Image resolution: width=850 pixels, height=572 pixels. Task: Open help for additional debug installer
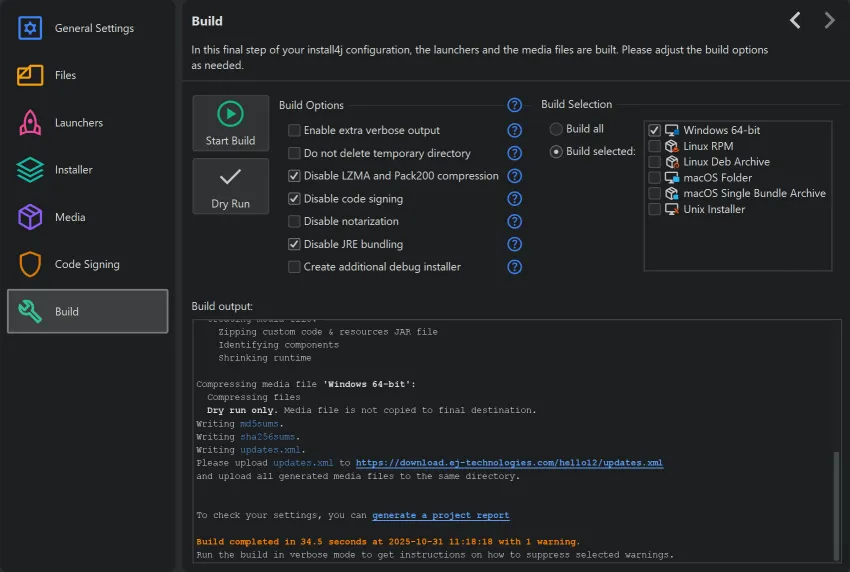tap(514, 267)
